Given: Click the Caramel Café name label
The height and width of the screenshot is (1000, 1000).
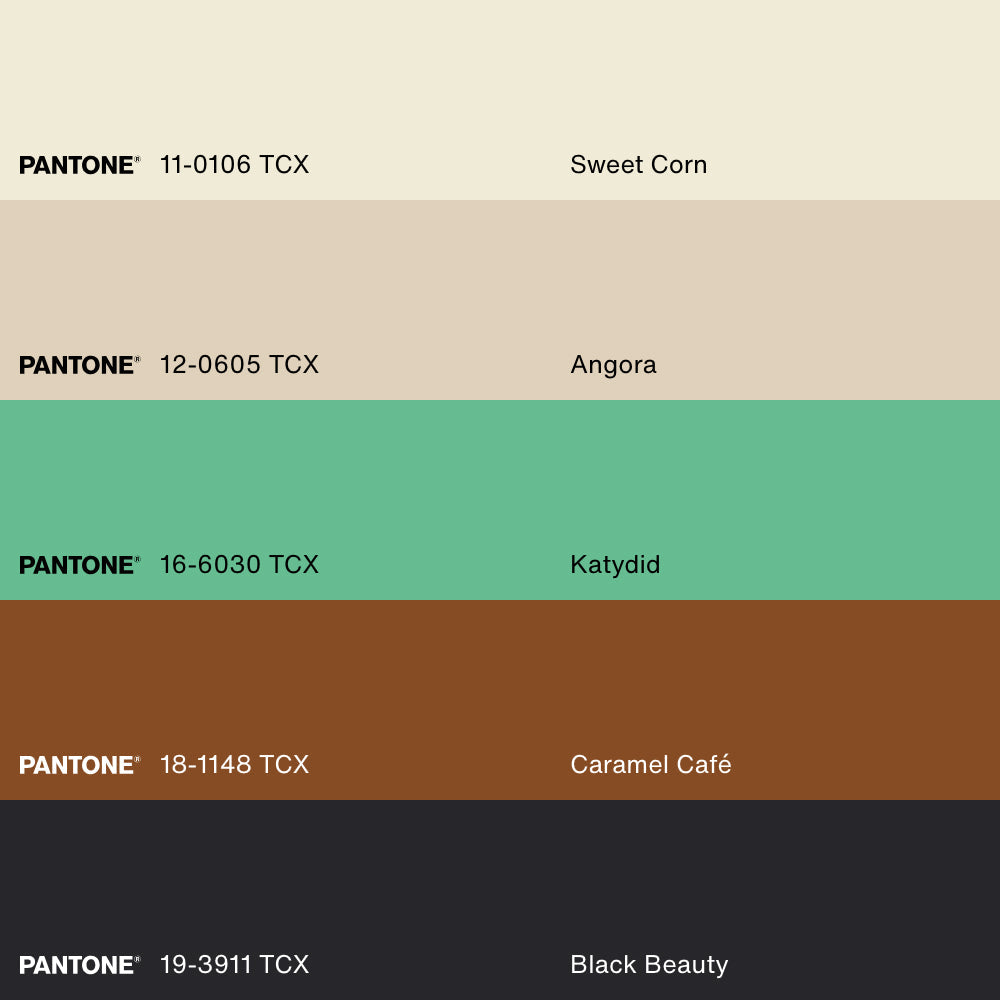Looking at the screenshot, I should (x=651, y=764).
